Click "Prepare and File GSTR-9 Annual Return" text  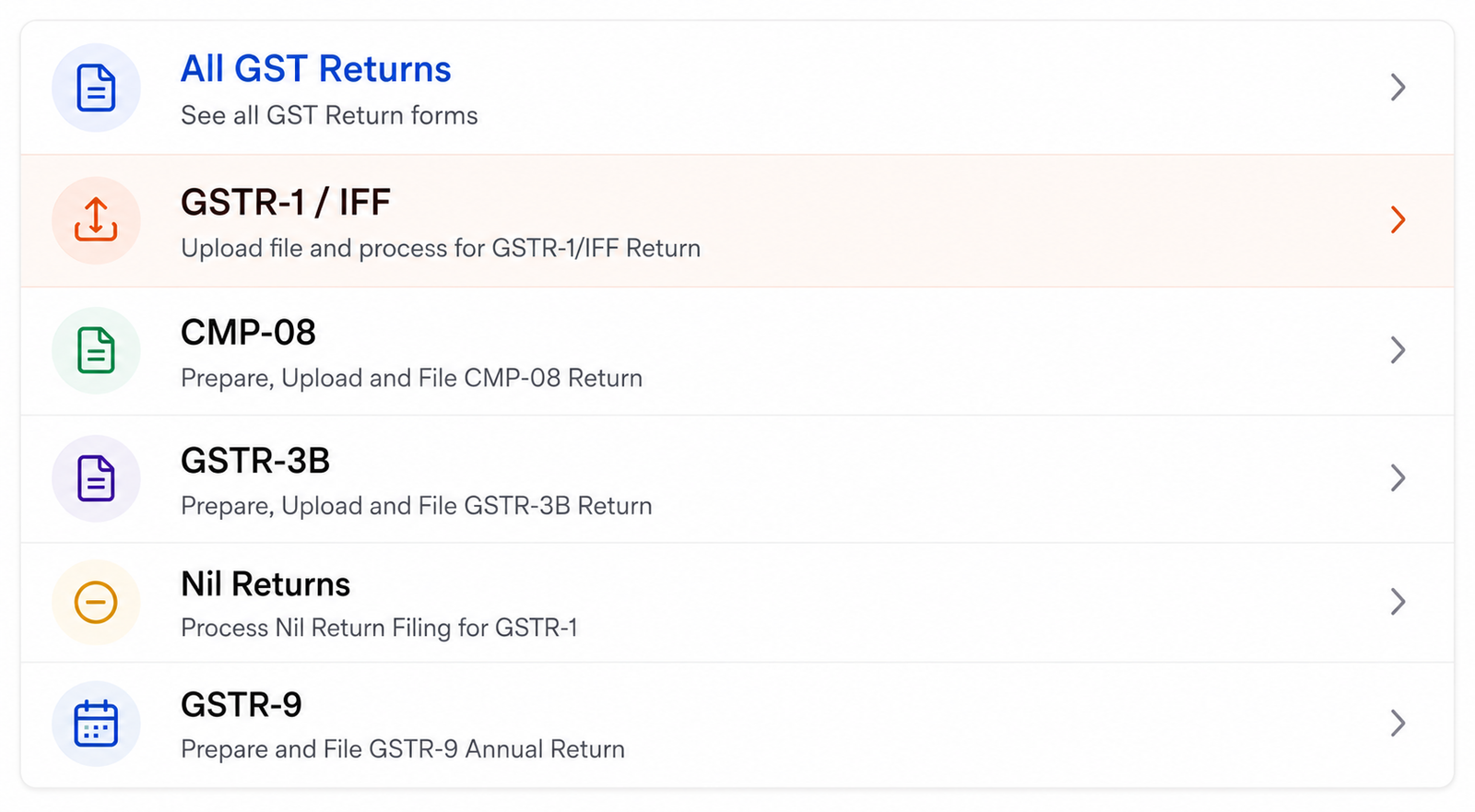403,749
